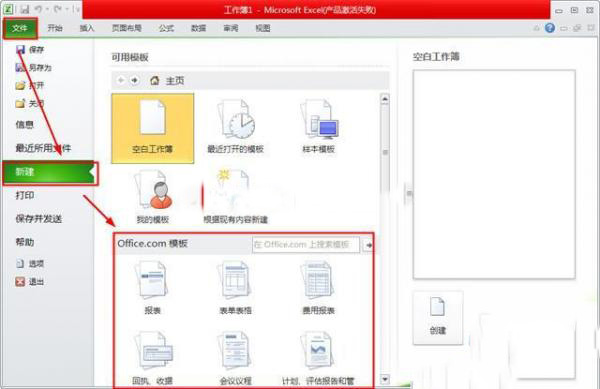Click the search go arrow beside Office.com field

[x=368, y=245]
